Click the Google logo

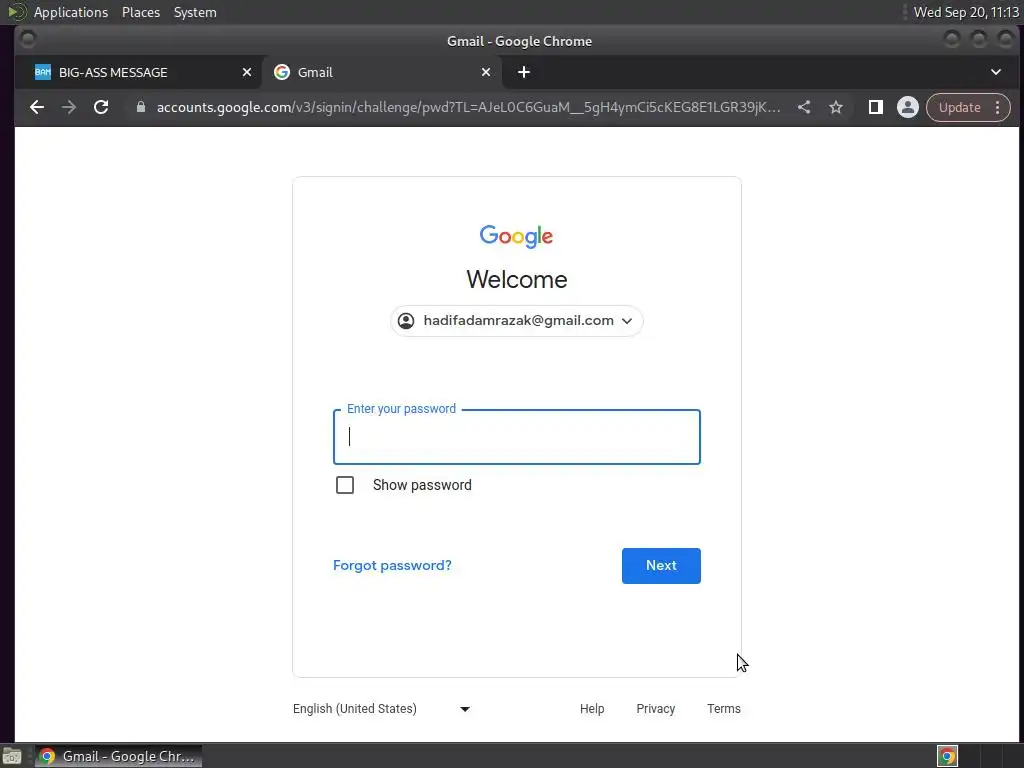click(x=517, y=236)
